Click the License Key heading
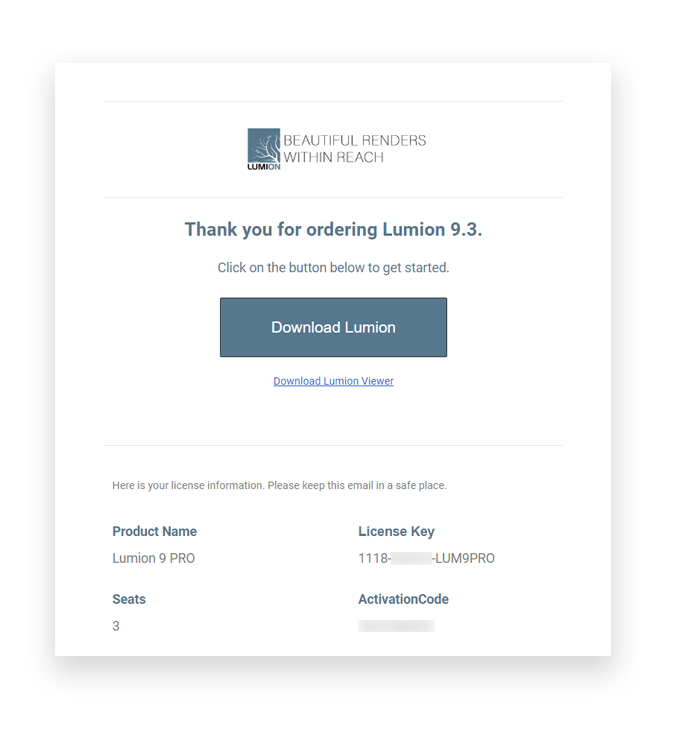The height and width of the screenshot is (735, 676). point(397,532)
